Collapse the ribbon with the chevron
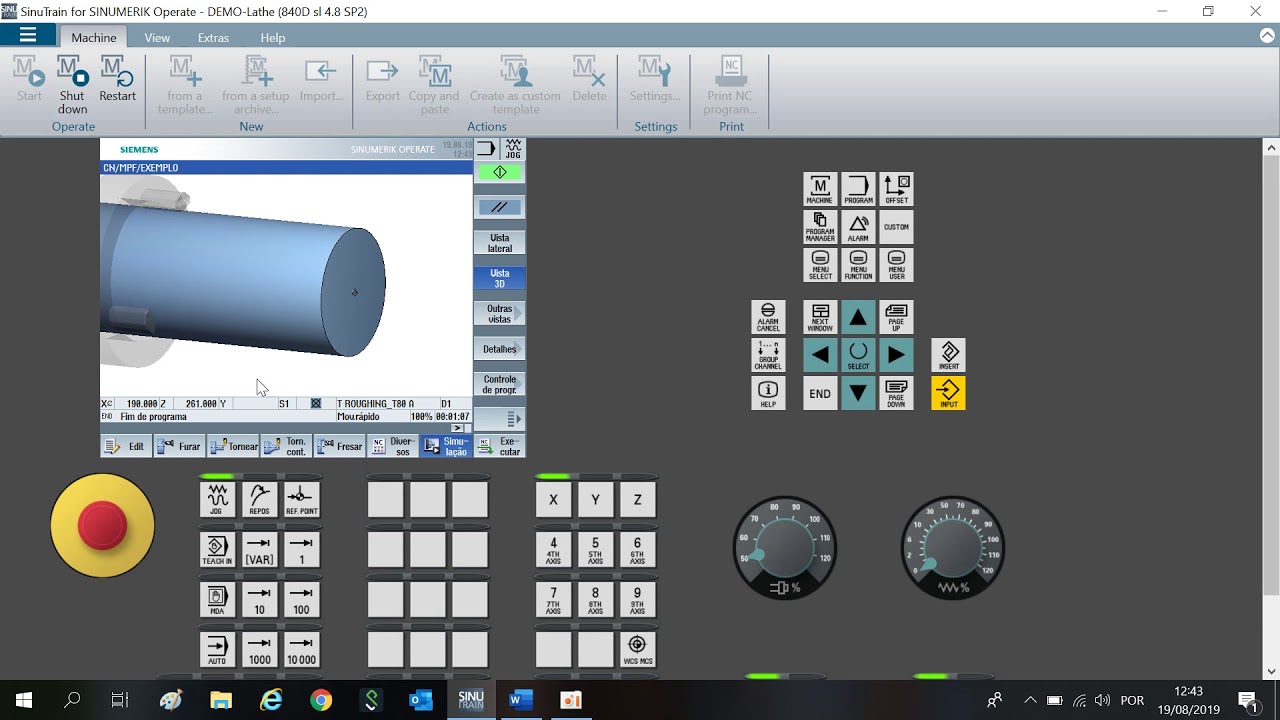The image size is (1280, 720). 1267,36
